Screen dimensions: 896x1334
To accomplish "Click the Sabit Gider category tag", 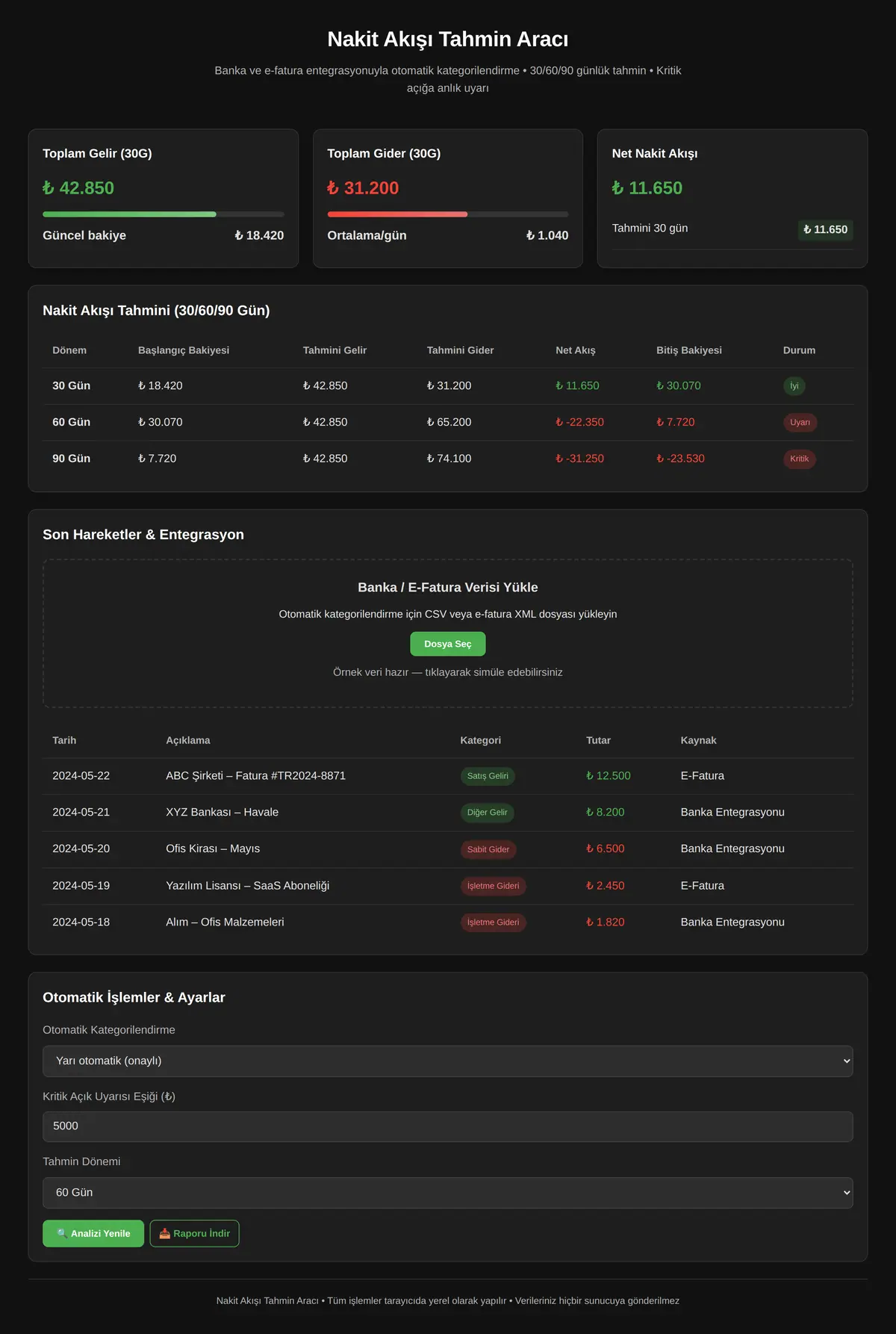I will pyautogui.click(x=488, y=849).
